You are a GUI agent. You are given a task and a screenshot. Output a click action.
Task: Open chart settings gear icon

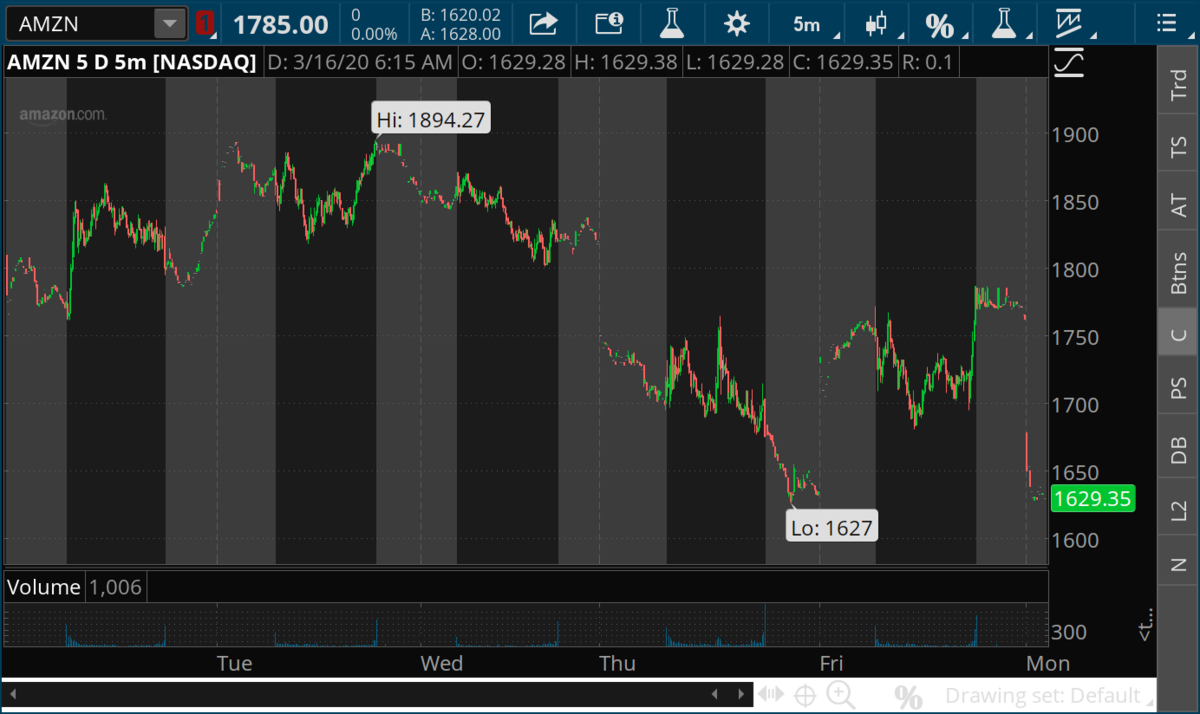[737, 23]
